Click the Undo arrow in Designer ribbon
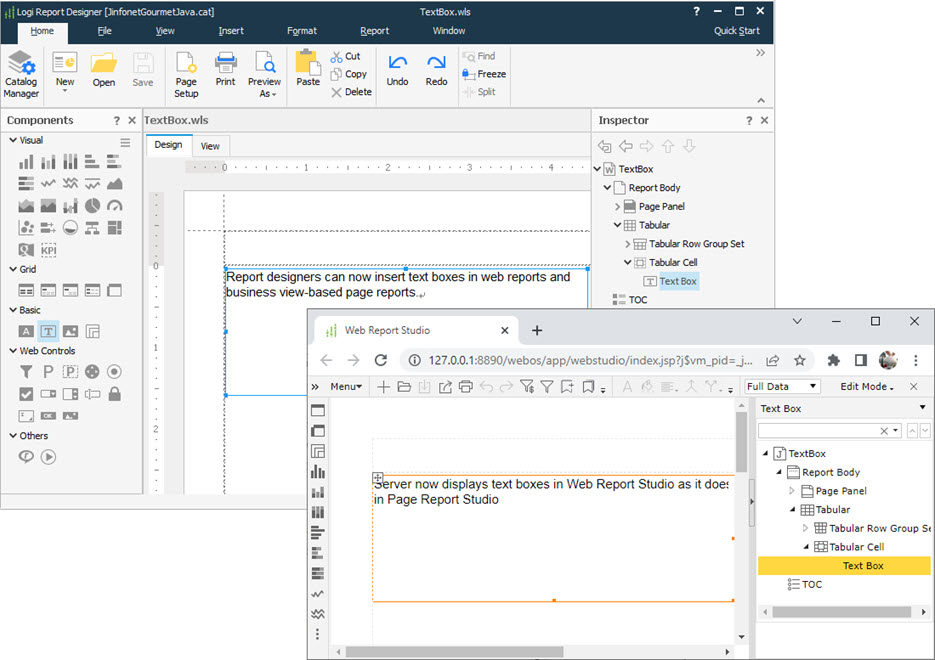The image size is (935, 660). (397, 63)
